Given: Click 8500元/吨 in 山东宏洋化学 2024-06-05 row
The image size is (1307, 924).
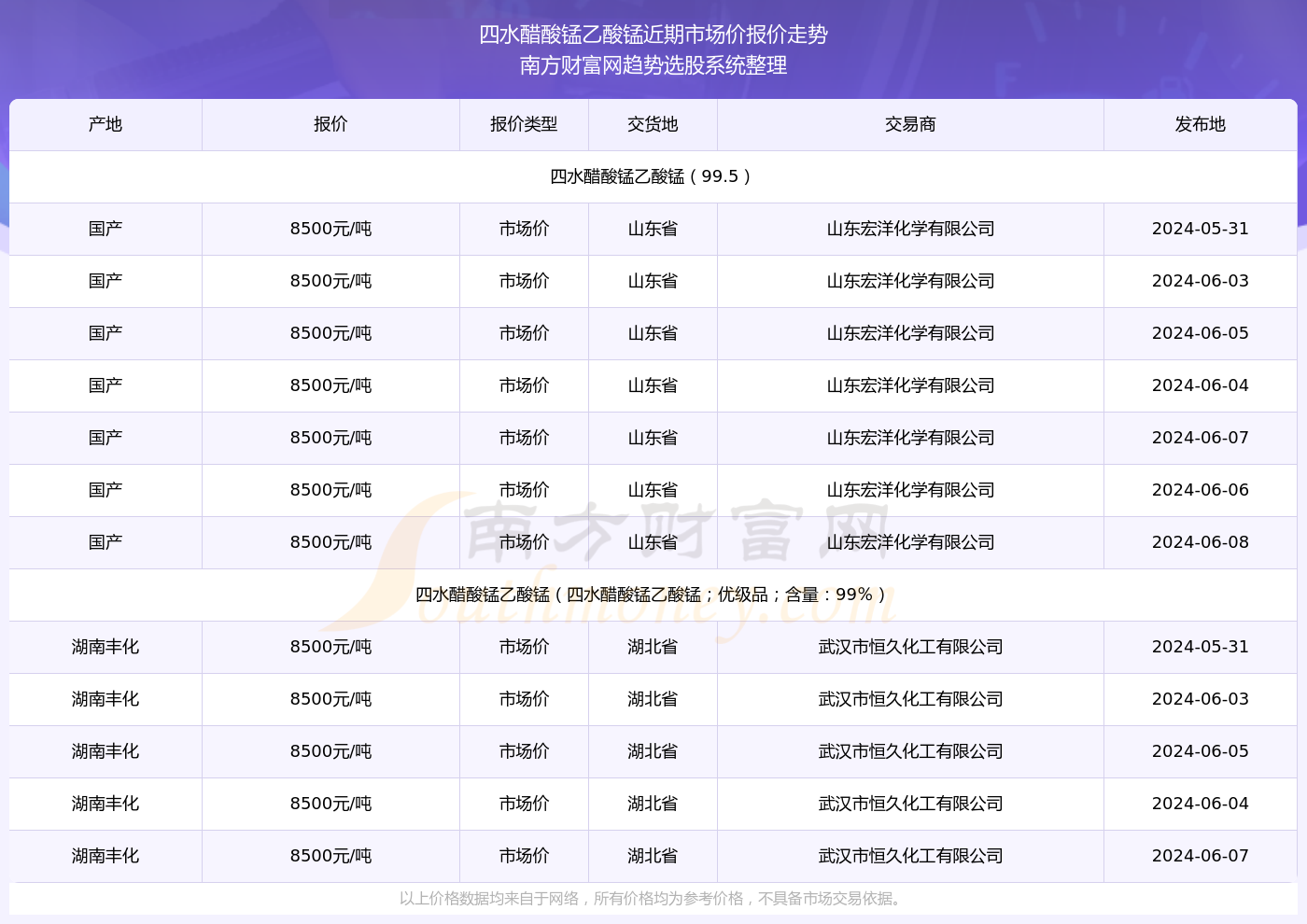Looking at the screenshot, I should (330, 333).
